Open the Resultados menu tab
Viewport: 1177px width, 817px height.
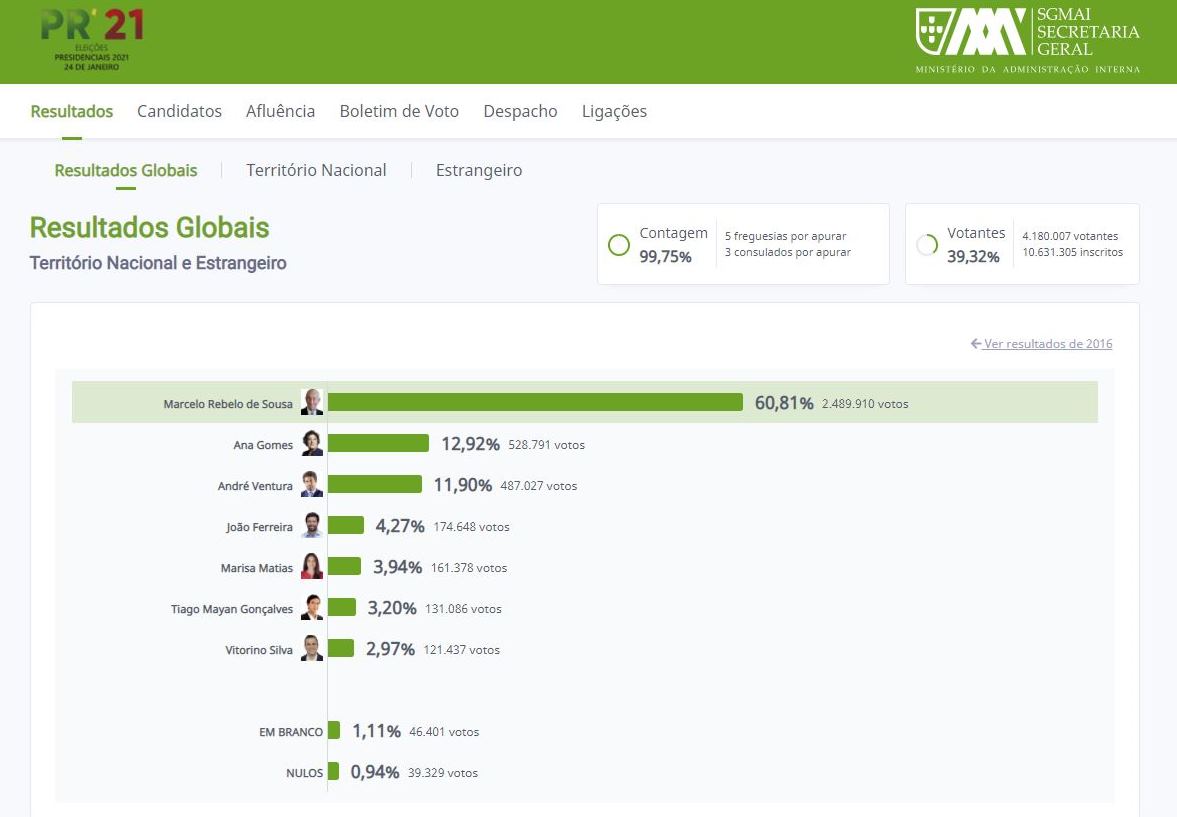tap(72, 111)
